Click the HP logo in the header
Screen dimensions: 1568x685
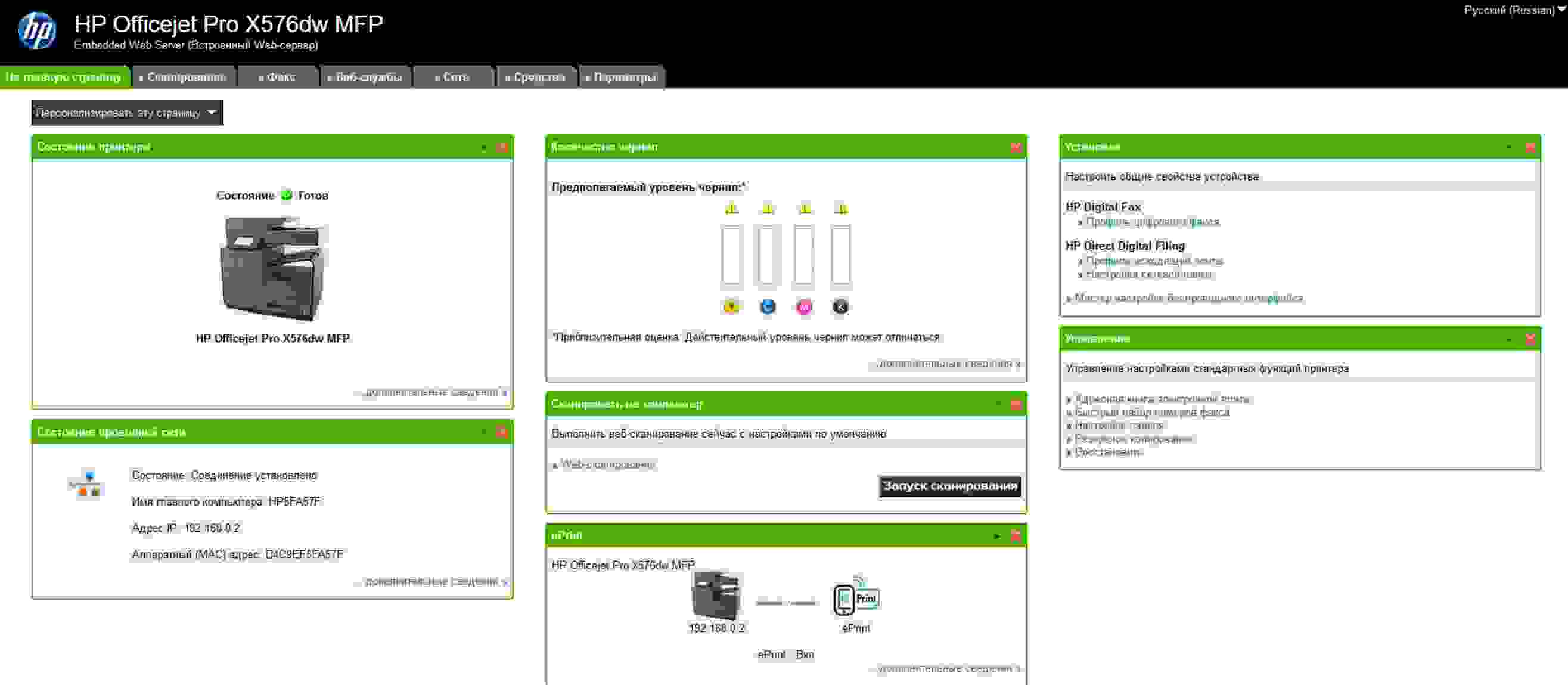tap(37, 30)
